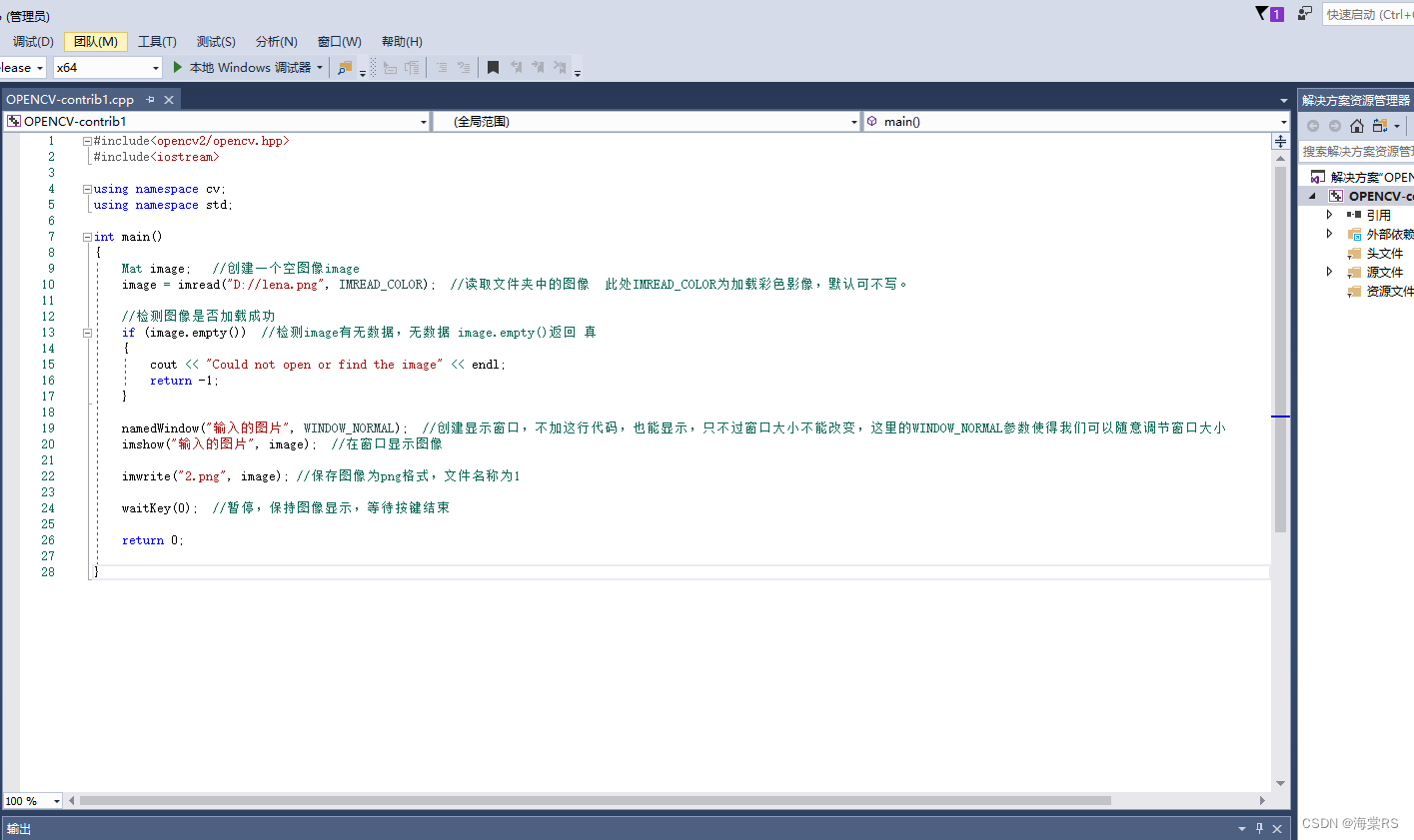
Task: Click the waitKey(0) code line
Action: tap(286, 508)
